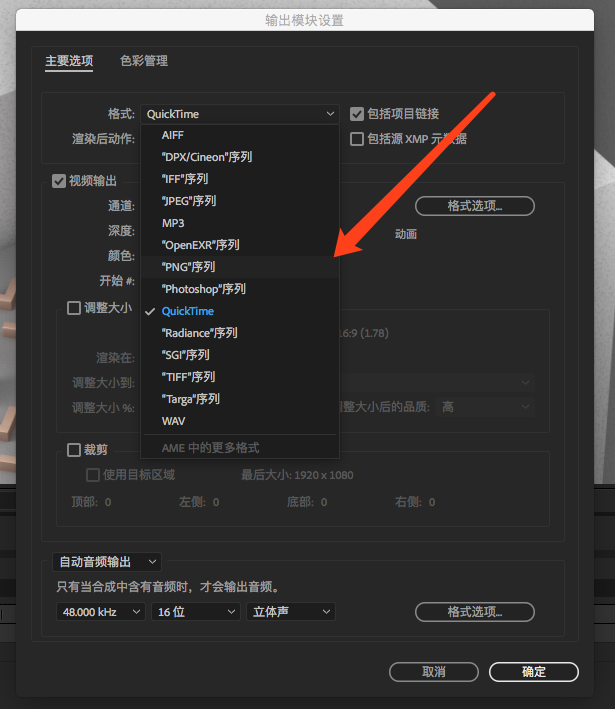Select "PNG"序列 from format list
The width and height of the screenshot is (615, 709).
pos(189,267)
